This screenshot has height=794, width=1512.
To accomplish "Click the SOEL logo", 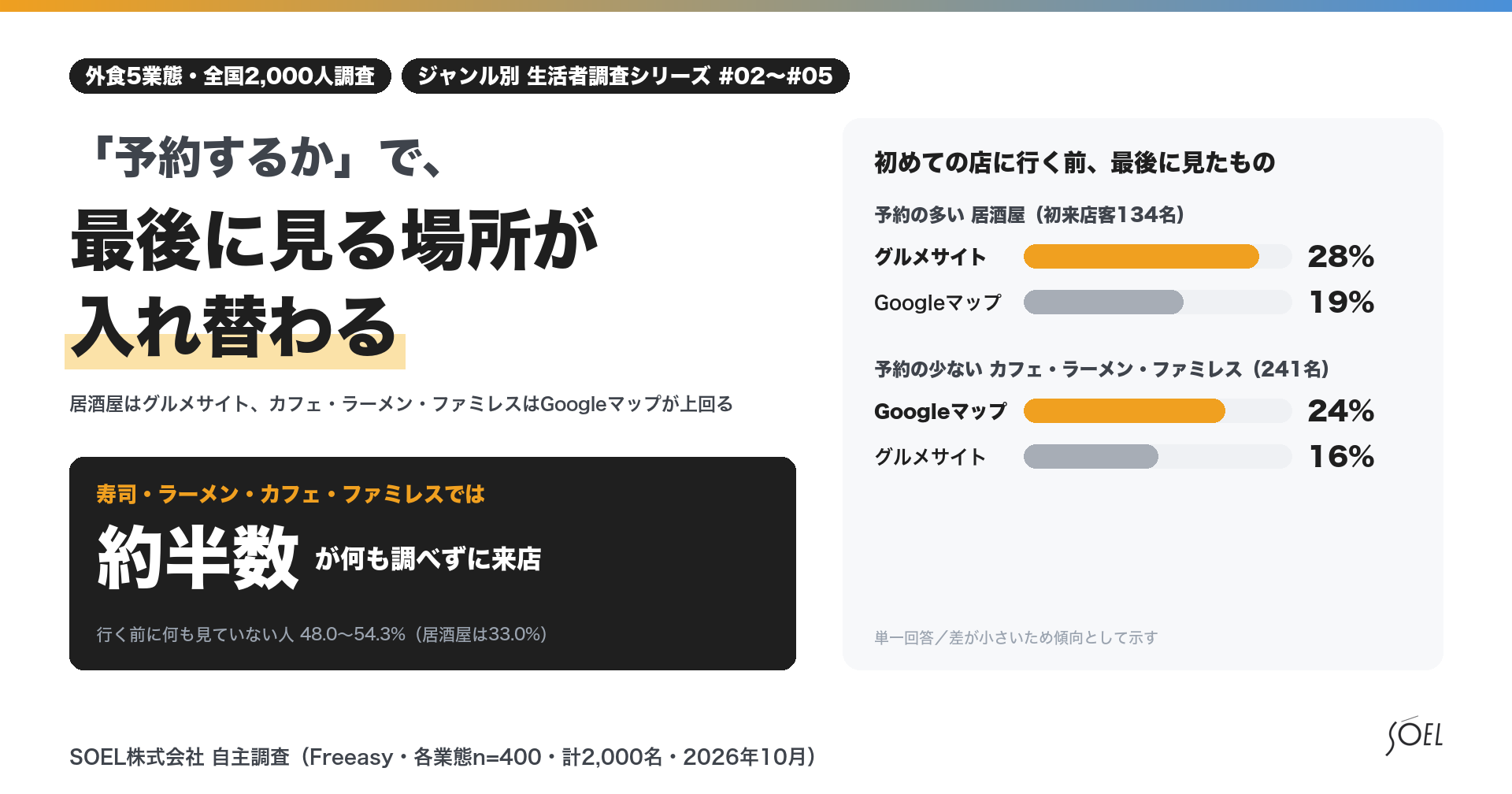I will 1414,736.
